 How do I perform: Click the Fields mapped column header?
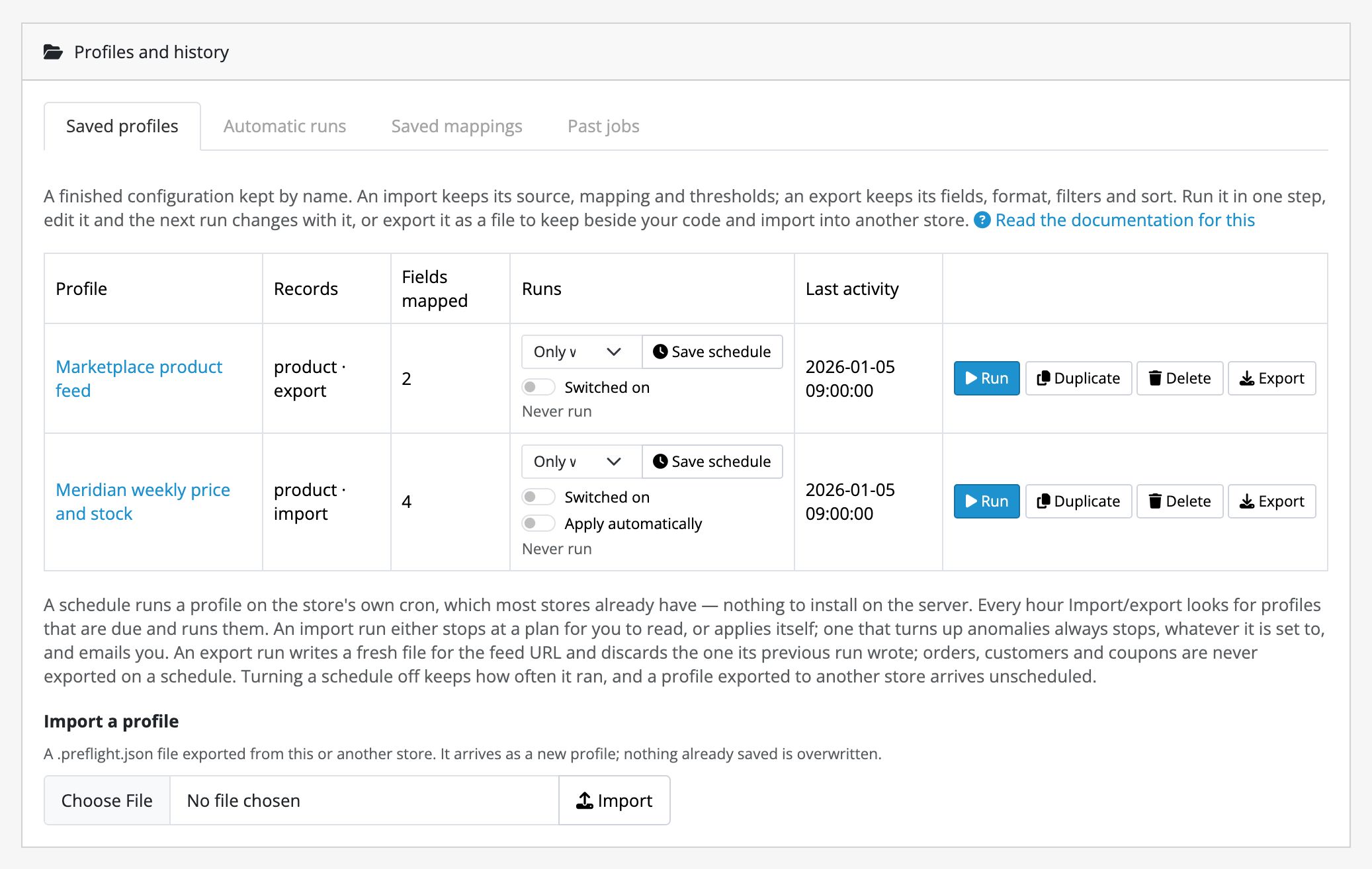click(x=450, y=288)
